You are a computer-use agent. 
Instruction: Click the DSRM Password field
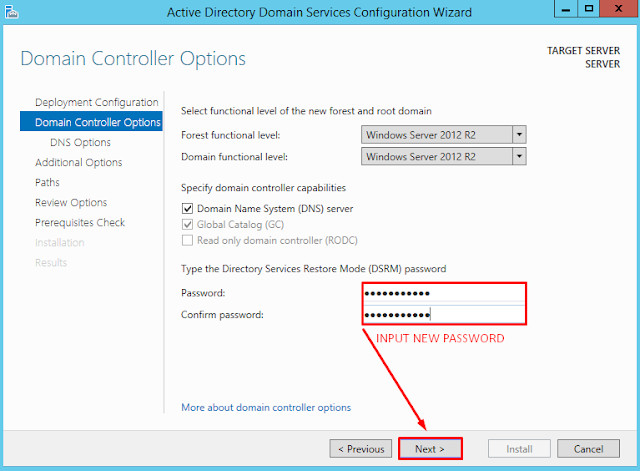point(443,293)
